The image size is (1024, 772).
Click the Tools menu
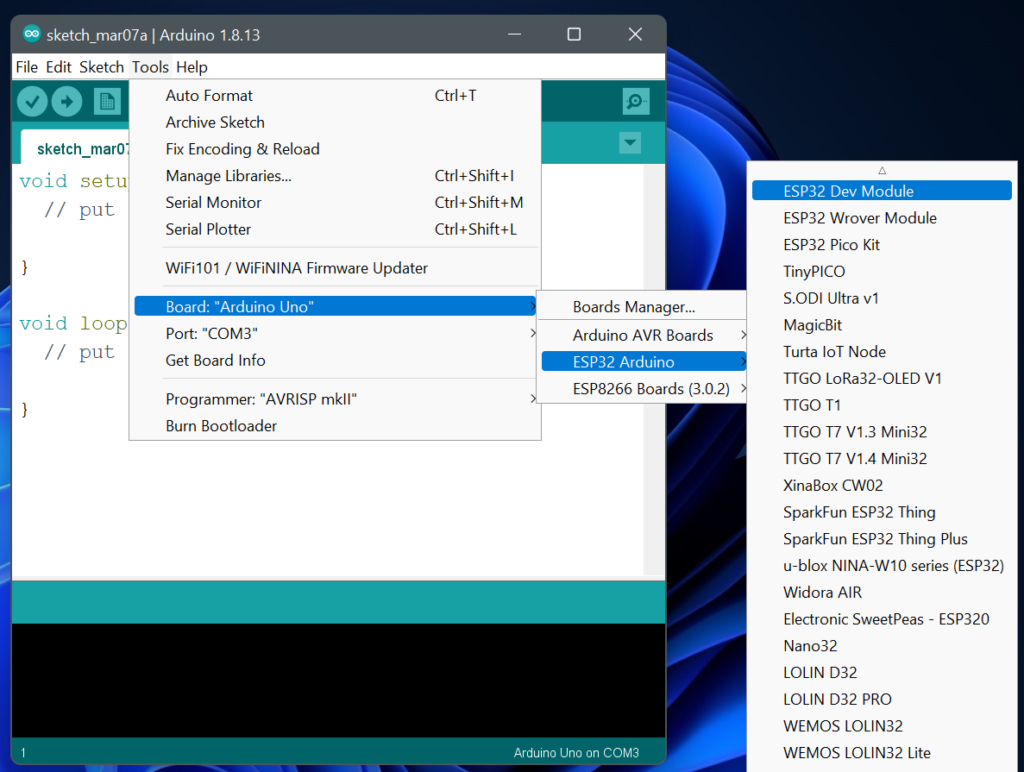click(150, 67)
